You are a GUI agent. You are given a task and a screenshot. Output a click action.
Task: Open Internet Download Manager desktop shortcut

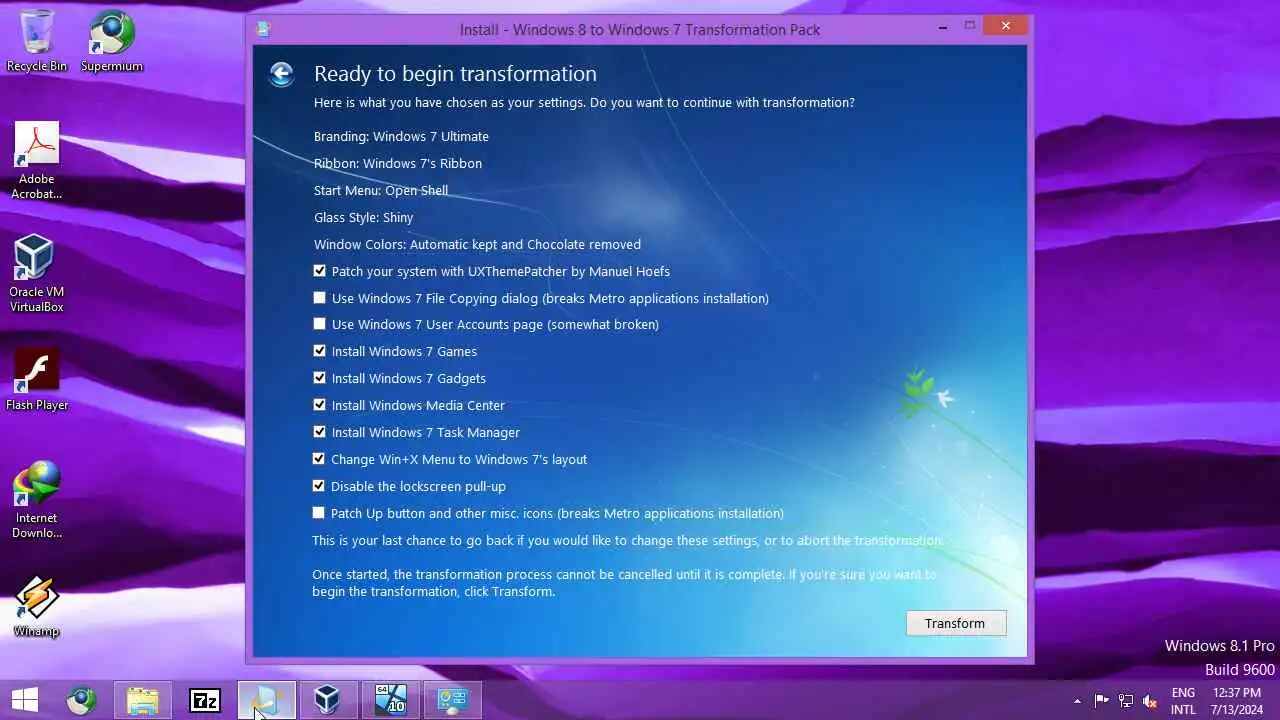tap(37, 500)
